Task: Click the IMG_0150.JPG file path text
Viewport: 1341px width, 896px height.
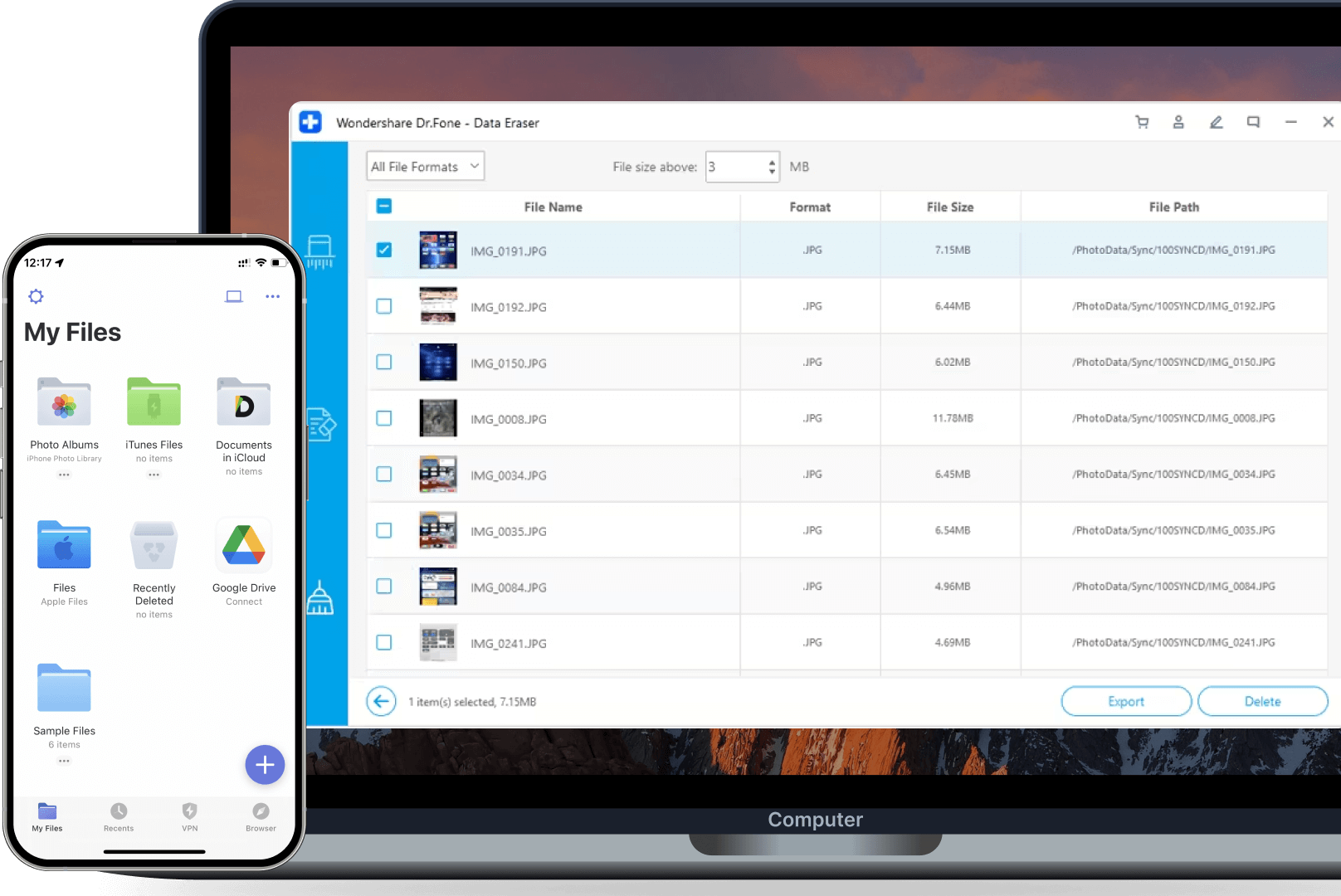Action: pyautogui.click(x=1173, y=363)
